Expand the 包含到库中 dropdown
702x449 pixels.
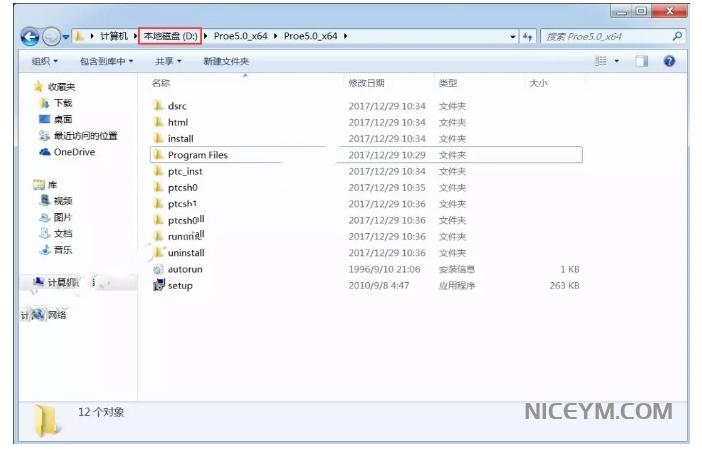tap(106, 62)
